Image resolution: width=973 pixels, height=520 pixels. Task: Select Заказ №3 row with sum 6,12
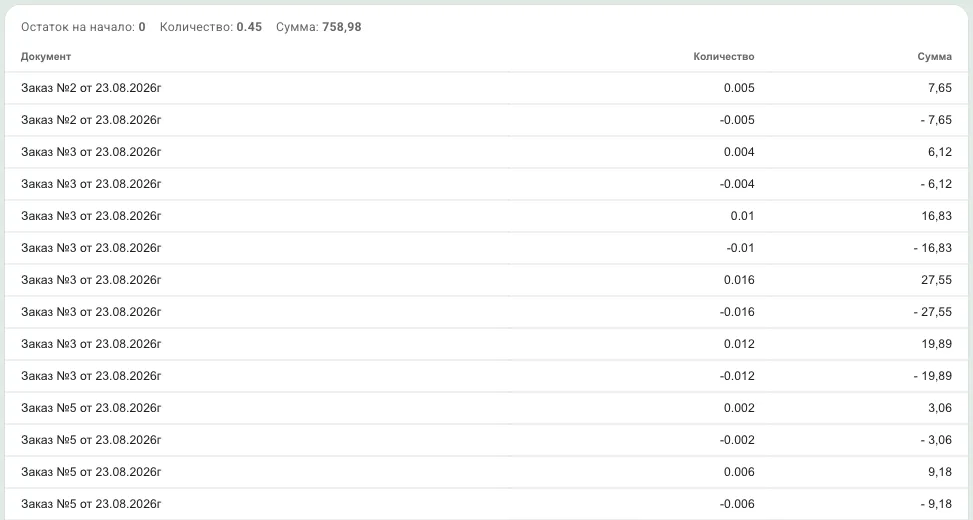tap(486, 152)
